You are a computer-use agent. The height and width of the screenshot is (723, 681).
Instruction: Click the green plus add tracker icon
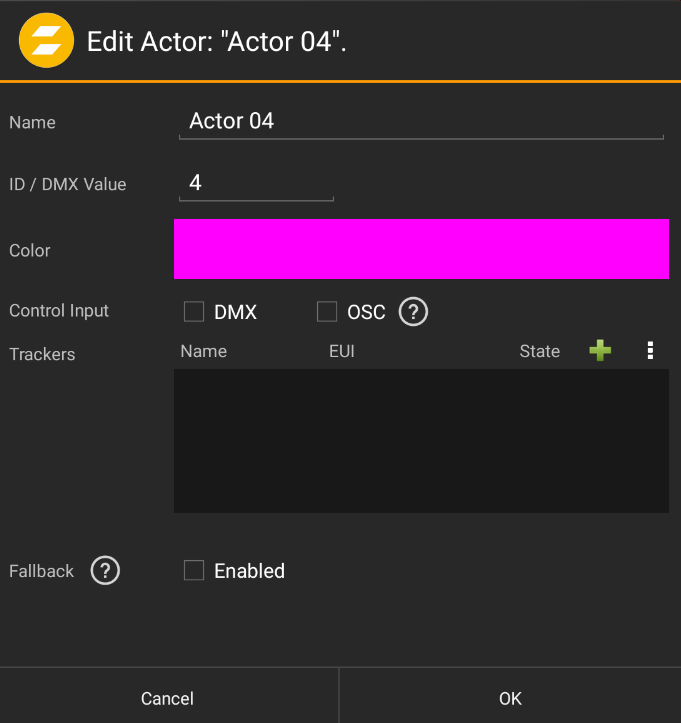coord(600,350)
